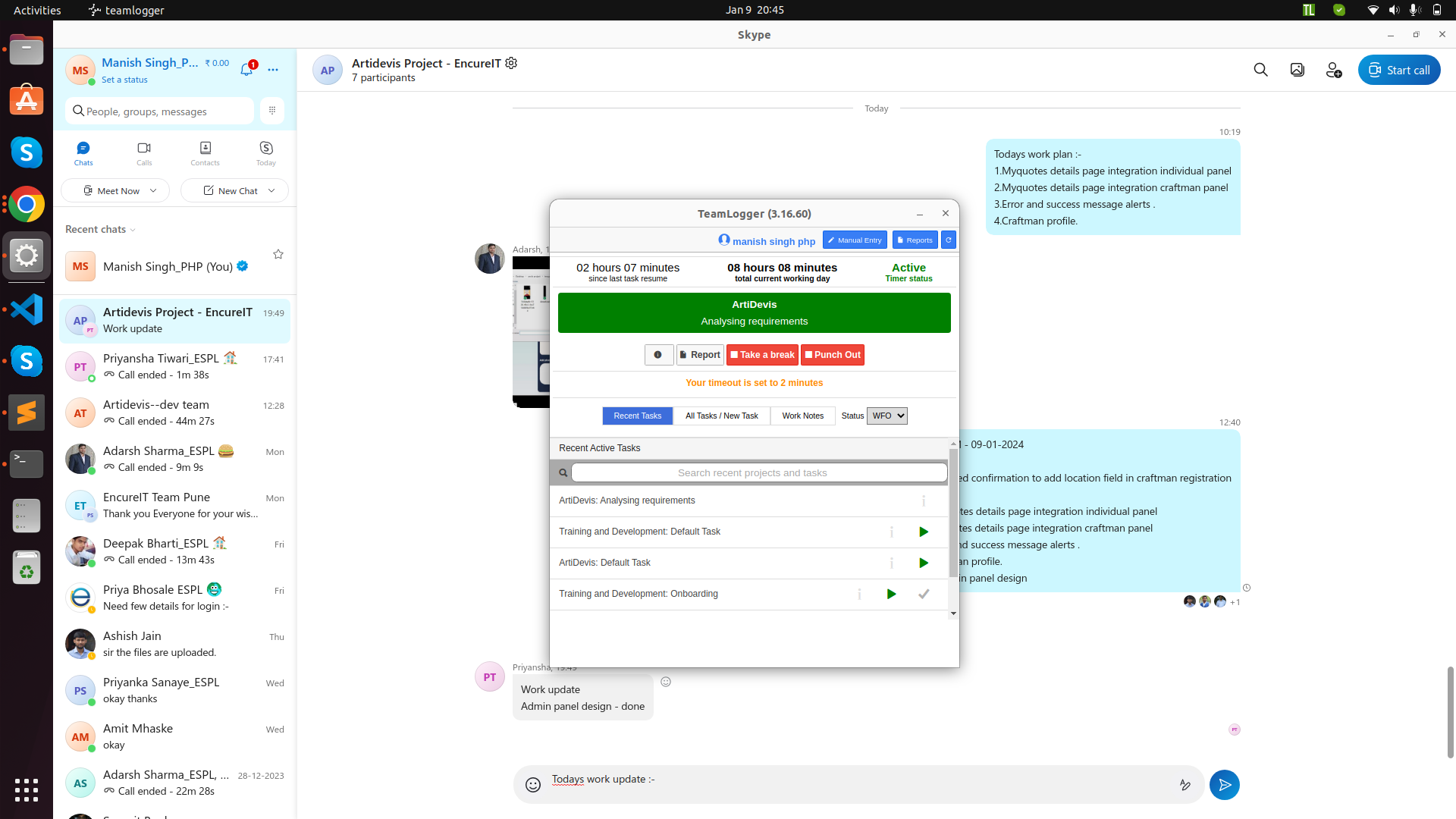Open info for Training and Development: Onboarding
1456x819 pixels.
859,594
